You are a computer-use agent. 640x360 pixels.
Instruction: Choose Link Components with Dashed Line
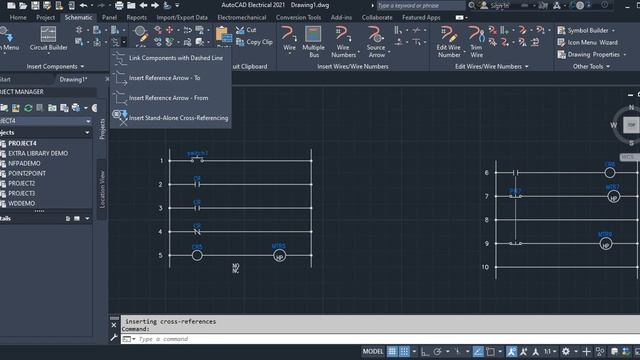[171, 58]
